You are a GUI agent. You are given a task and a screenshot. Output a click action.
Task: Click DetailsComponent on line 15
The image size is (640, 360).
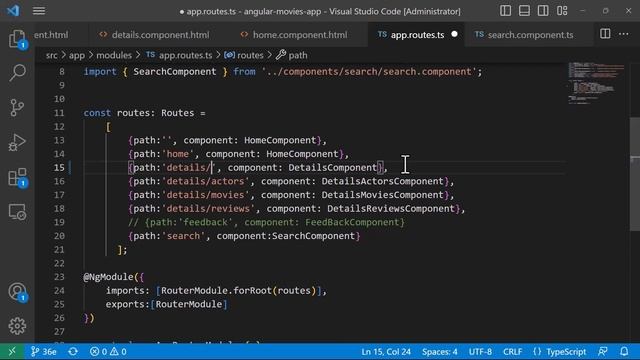tap(332, 168)
